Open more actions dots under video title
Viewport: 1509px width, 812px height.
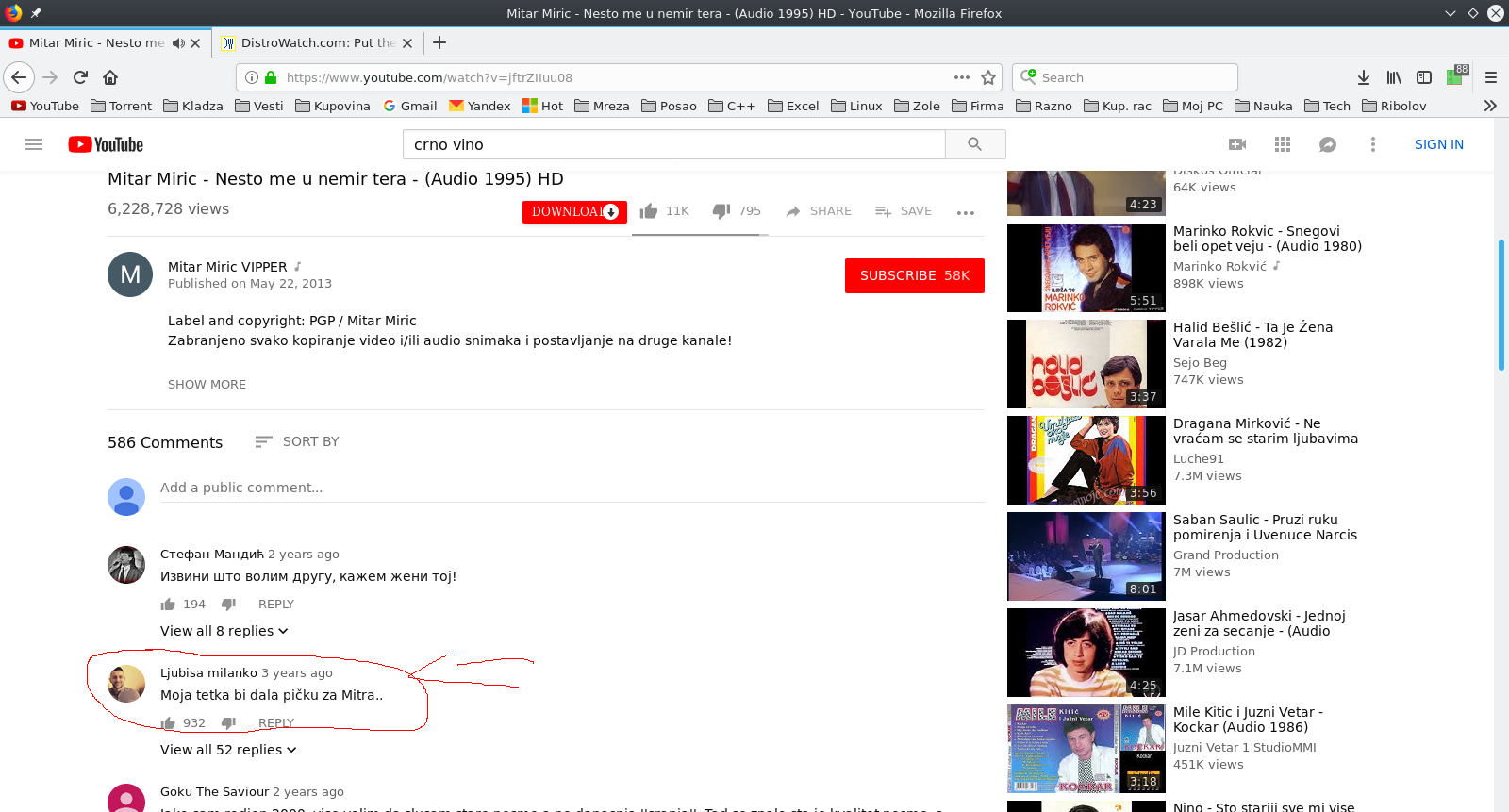click(966, 213)
